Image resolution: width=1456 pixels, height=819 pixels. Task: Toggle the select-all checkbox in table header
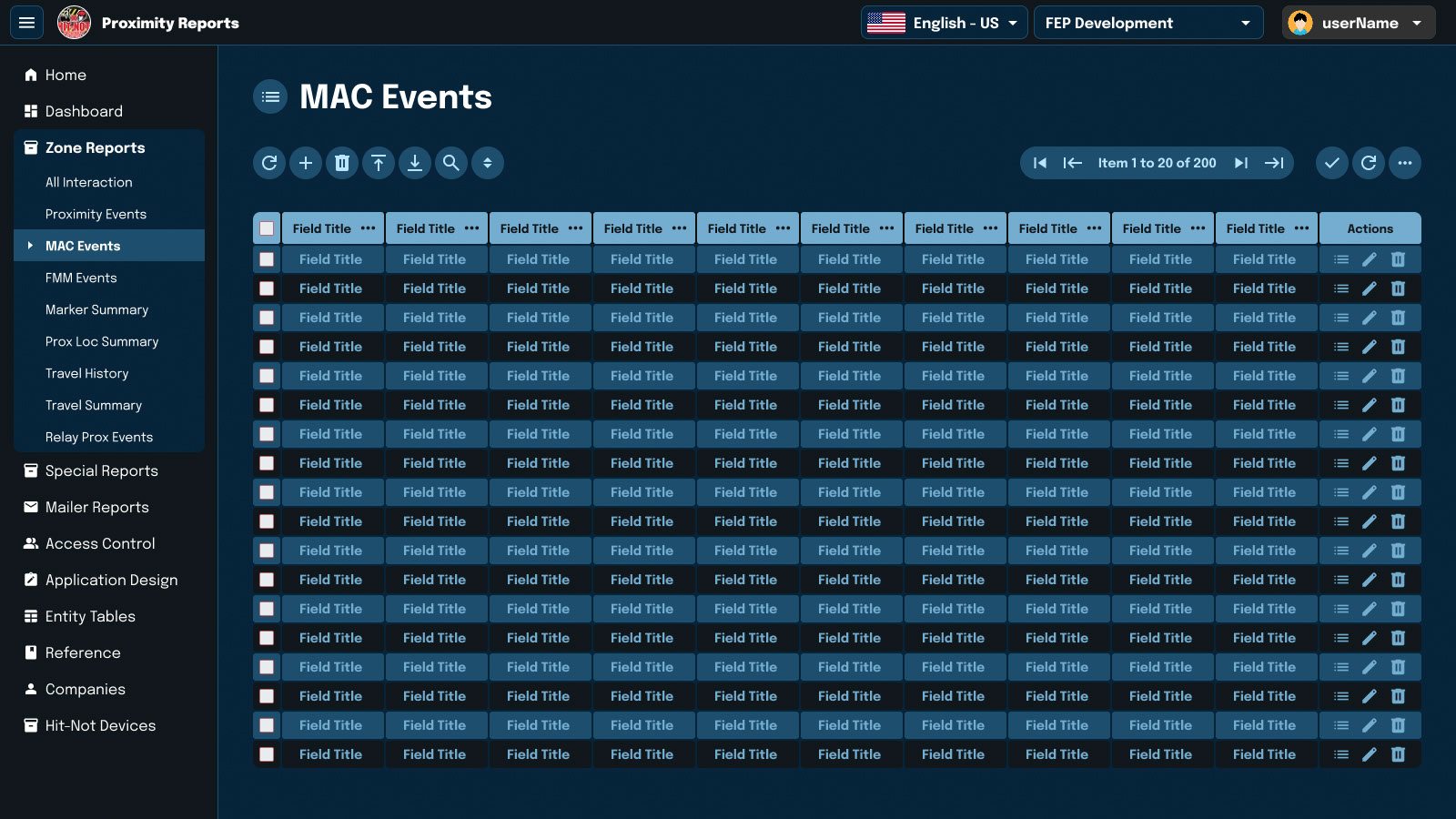tap(267, 228)
